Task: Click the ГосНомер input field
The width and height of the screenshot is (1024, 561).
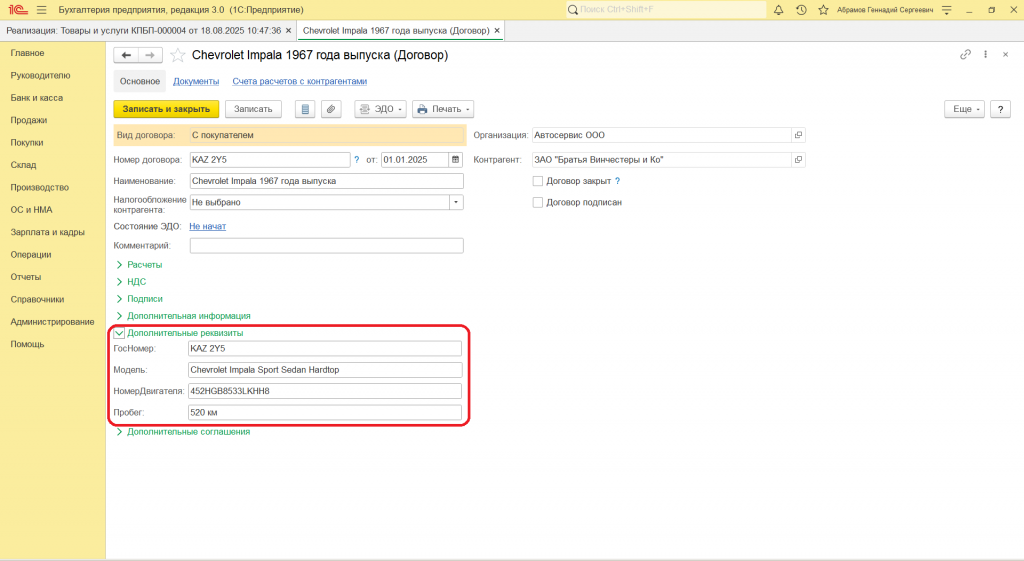Action: pyautogui.click(x=325, y=349)
